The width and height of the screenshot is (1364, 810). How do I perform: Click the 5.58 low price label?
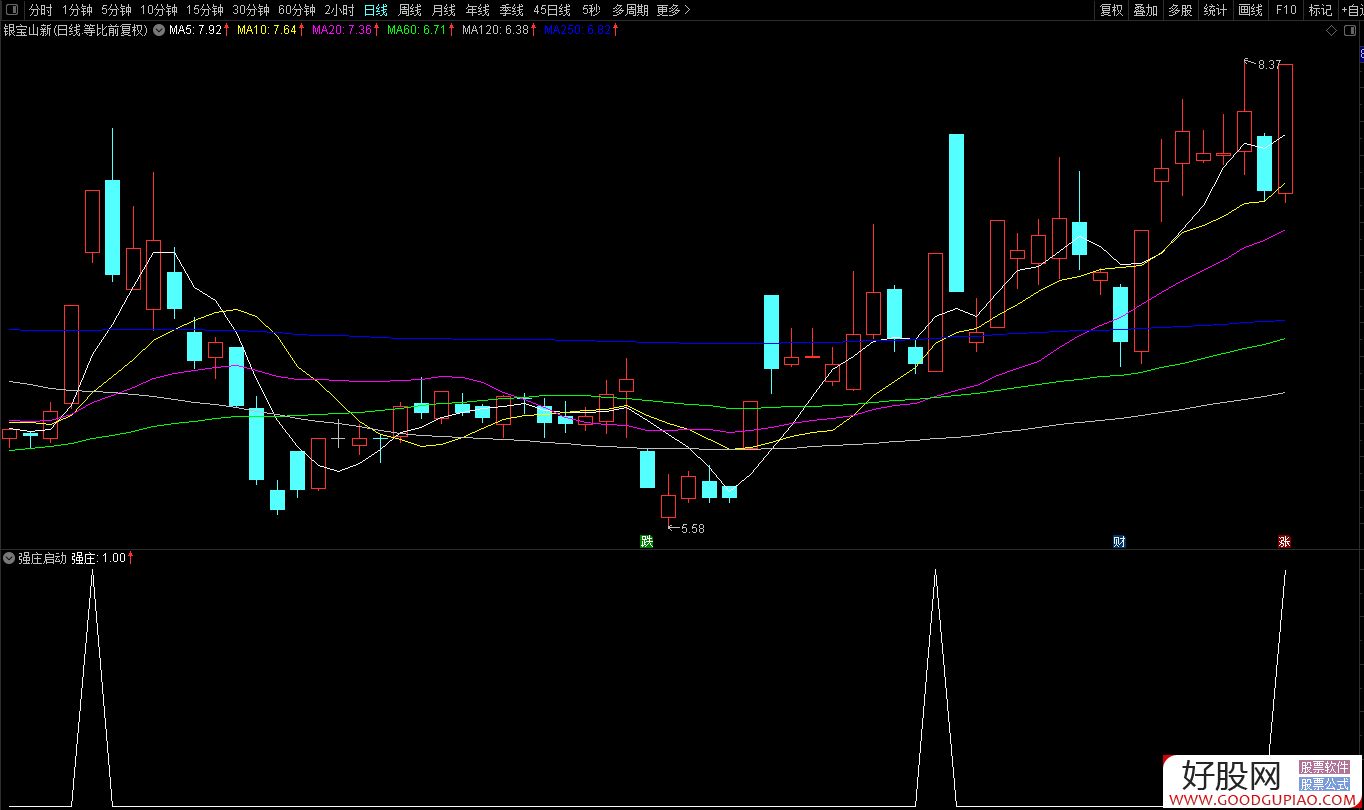692,529
